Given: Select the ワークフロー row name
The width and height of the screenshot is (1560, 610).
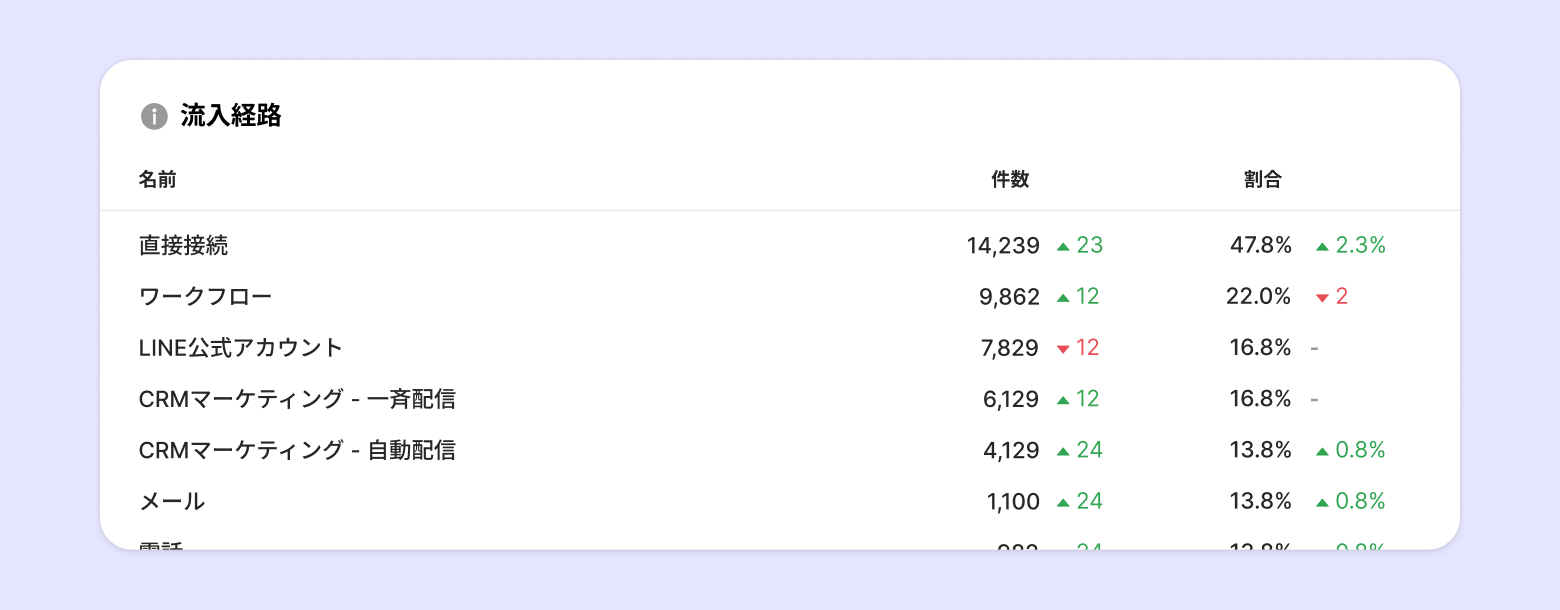Looking at the screenshot, I should click(205, 297).
